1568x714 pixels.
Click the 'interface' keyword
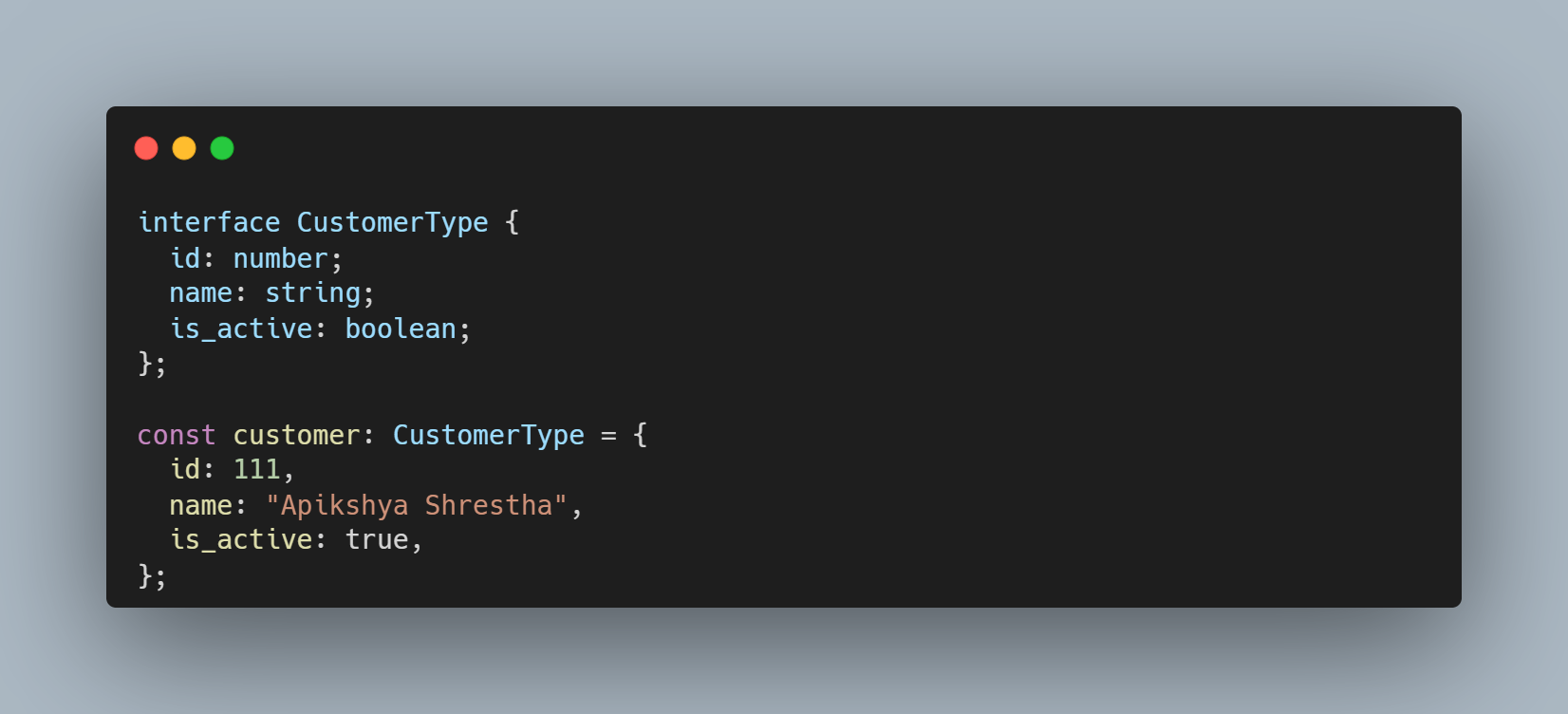(x=209, y=222)
